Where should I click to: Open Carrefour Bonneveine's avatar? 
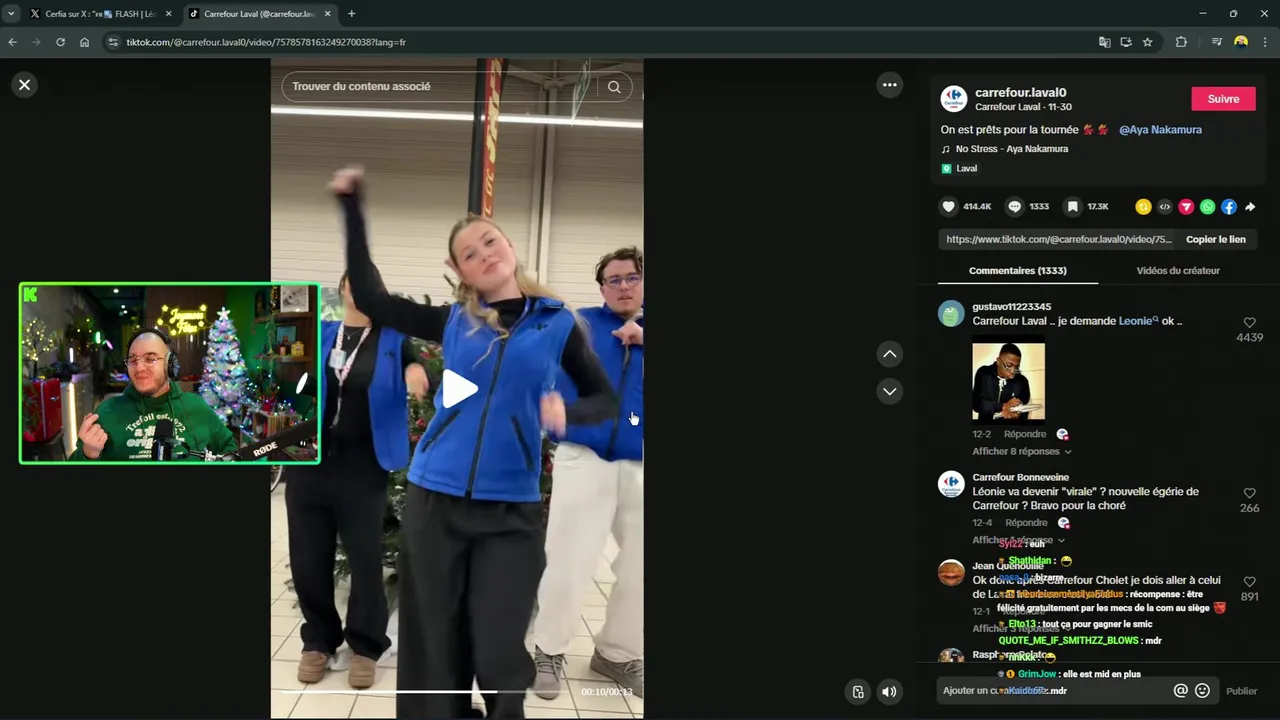coord(951,485)
